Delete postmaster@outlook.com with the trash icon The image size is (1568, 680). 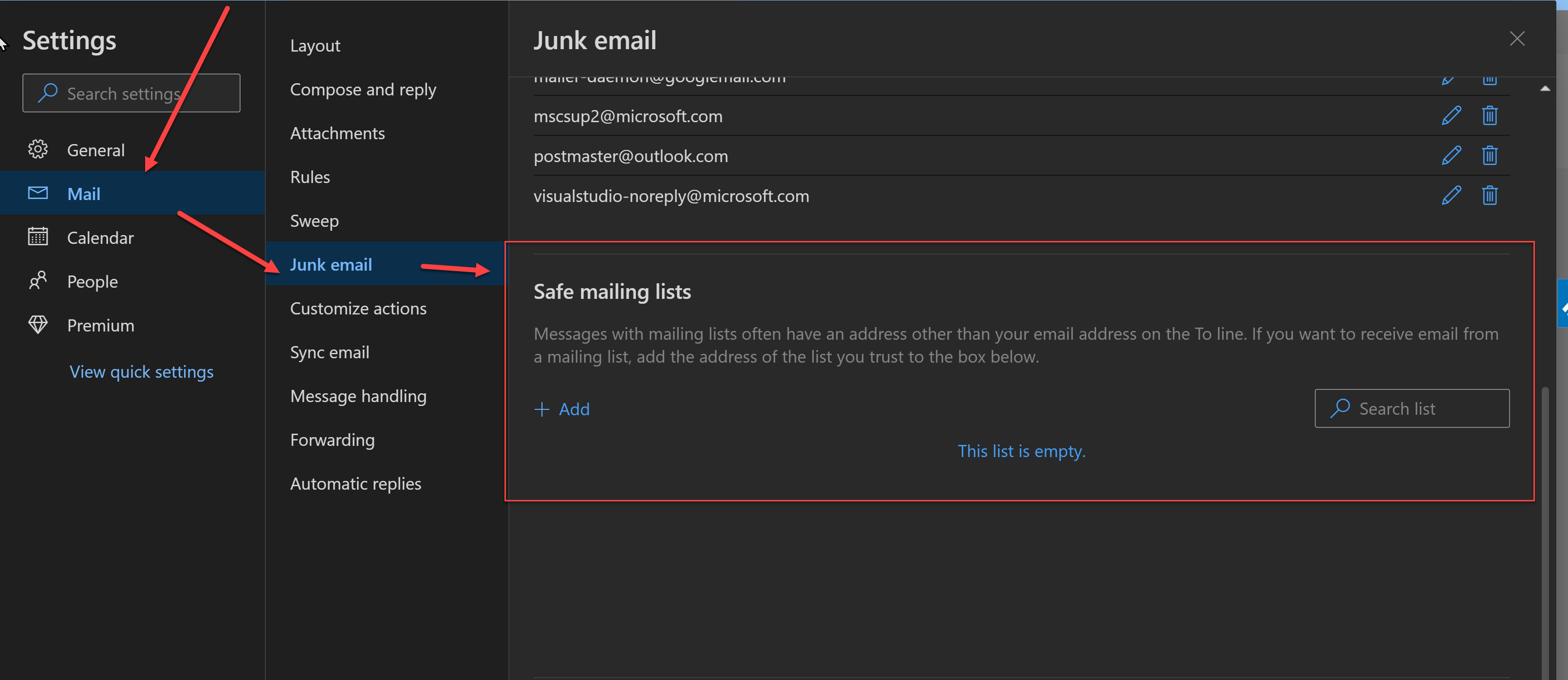(x=1490, y=155)
